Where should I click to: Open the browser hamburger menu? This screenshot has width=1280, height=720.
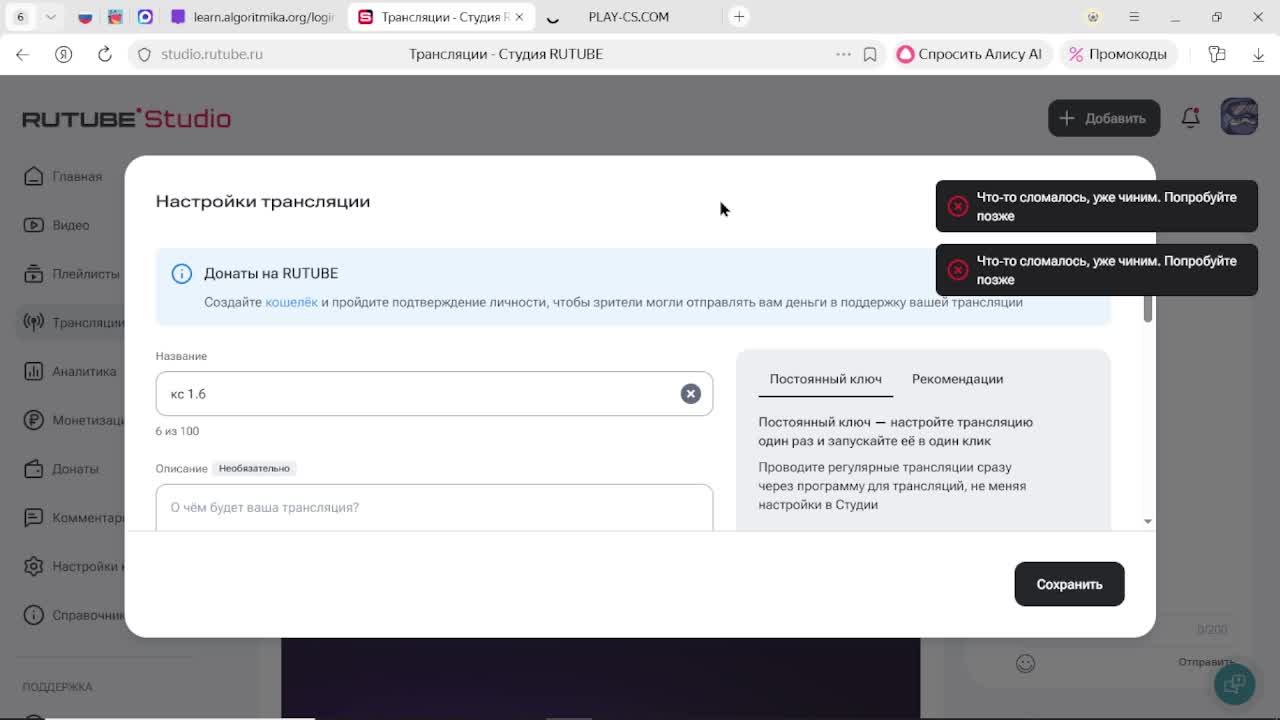[1134, 17]
